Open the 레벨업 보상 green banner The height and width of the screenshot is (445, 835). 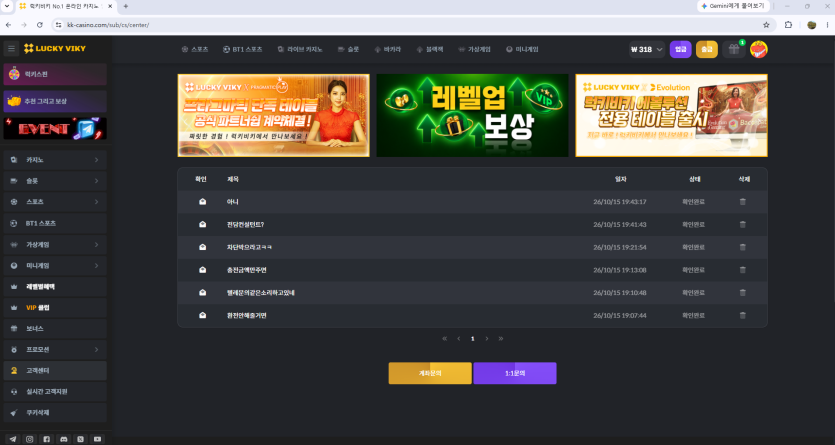[472, 116]
